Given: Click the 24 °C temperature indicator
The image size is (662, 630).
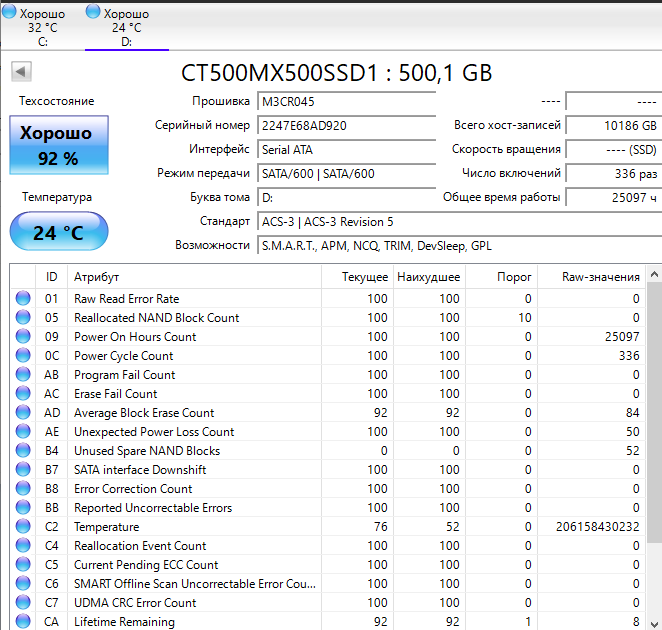Looking at the screenshot, I should click(59, 231).
